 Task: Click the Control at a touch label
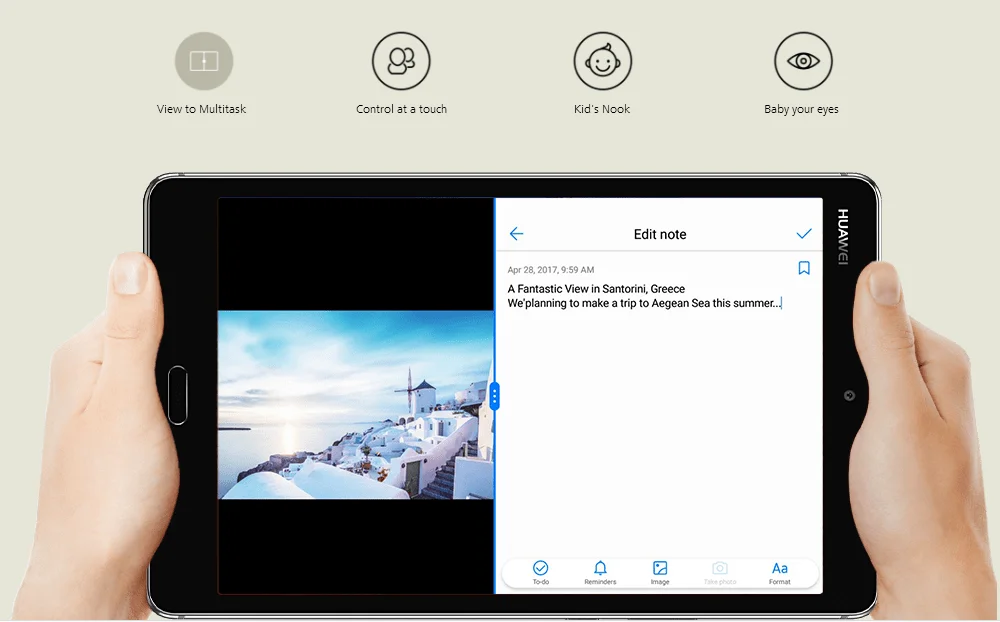(x=402, y=109)
